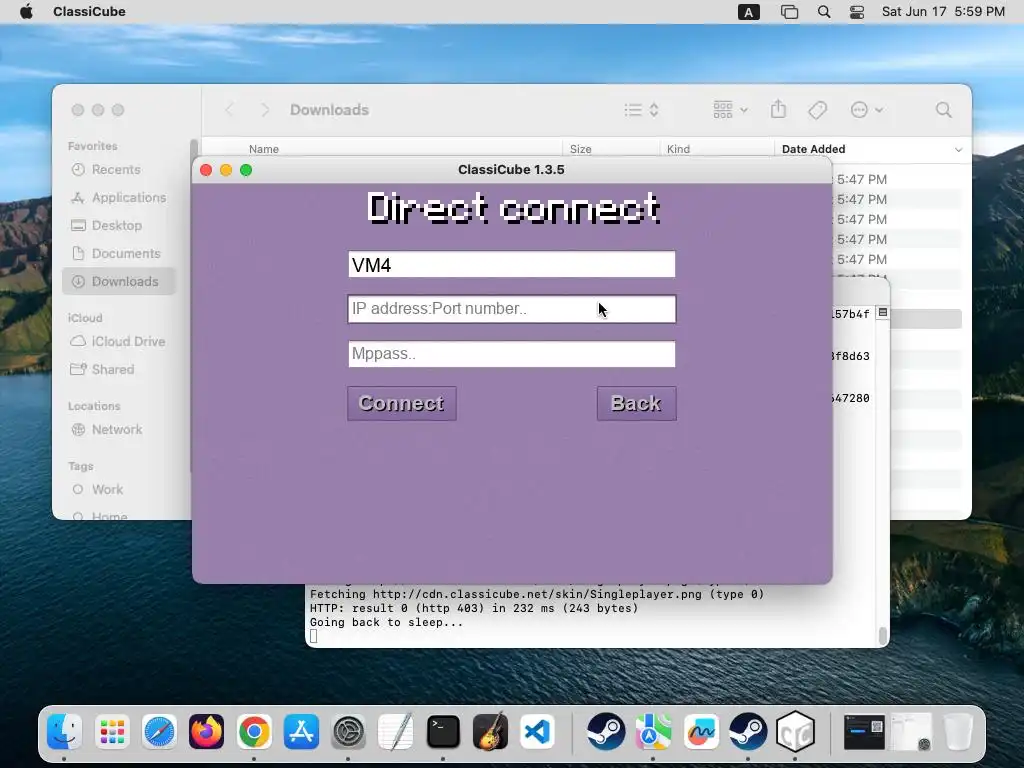Open System Preferences from the Dock
1024x768 pixels.
(348, 731)
